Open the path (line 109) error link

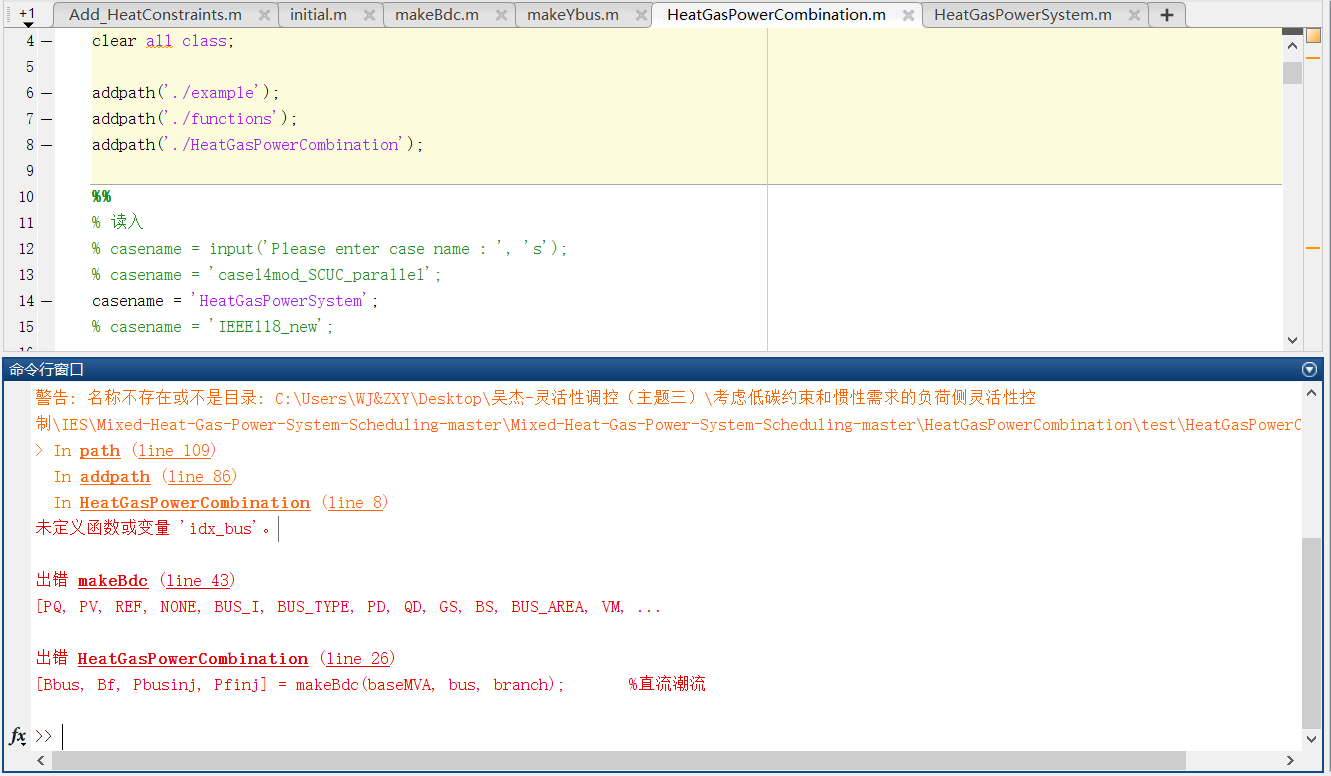(x=100, y=451)
